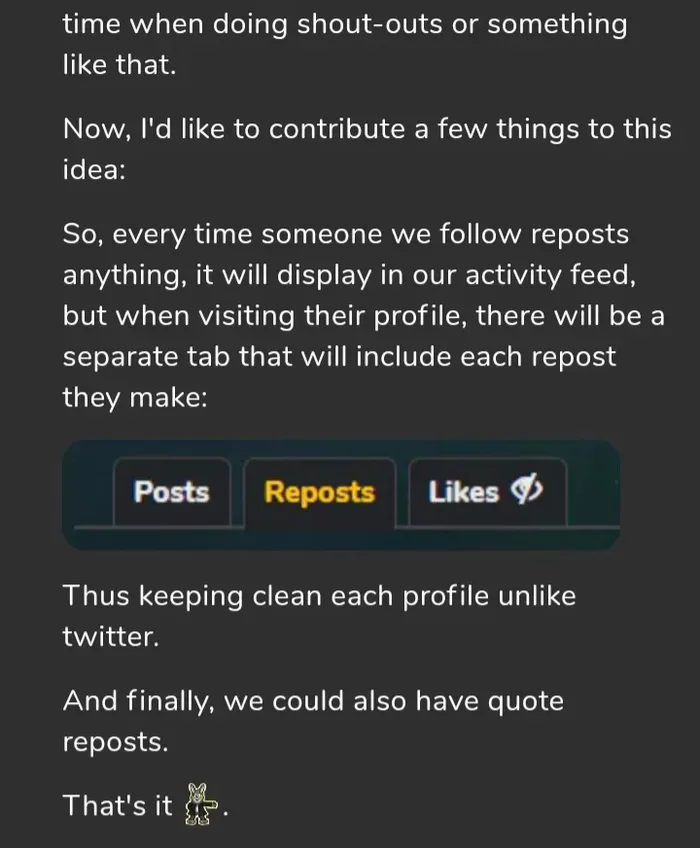
Task: Click the word "twitter" in the post
Action: point(110,636)
